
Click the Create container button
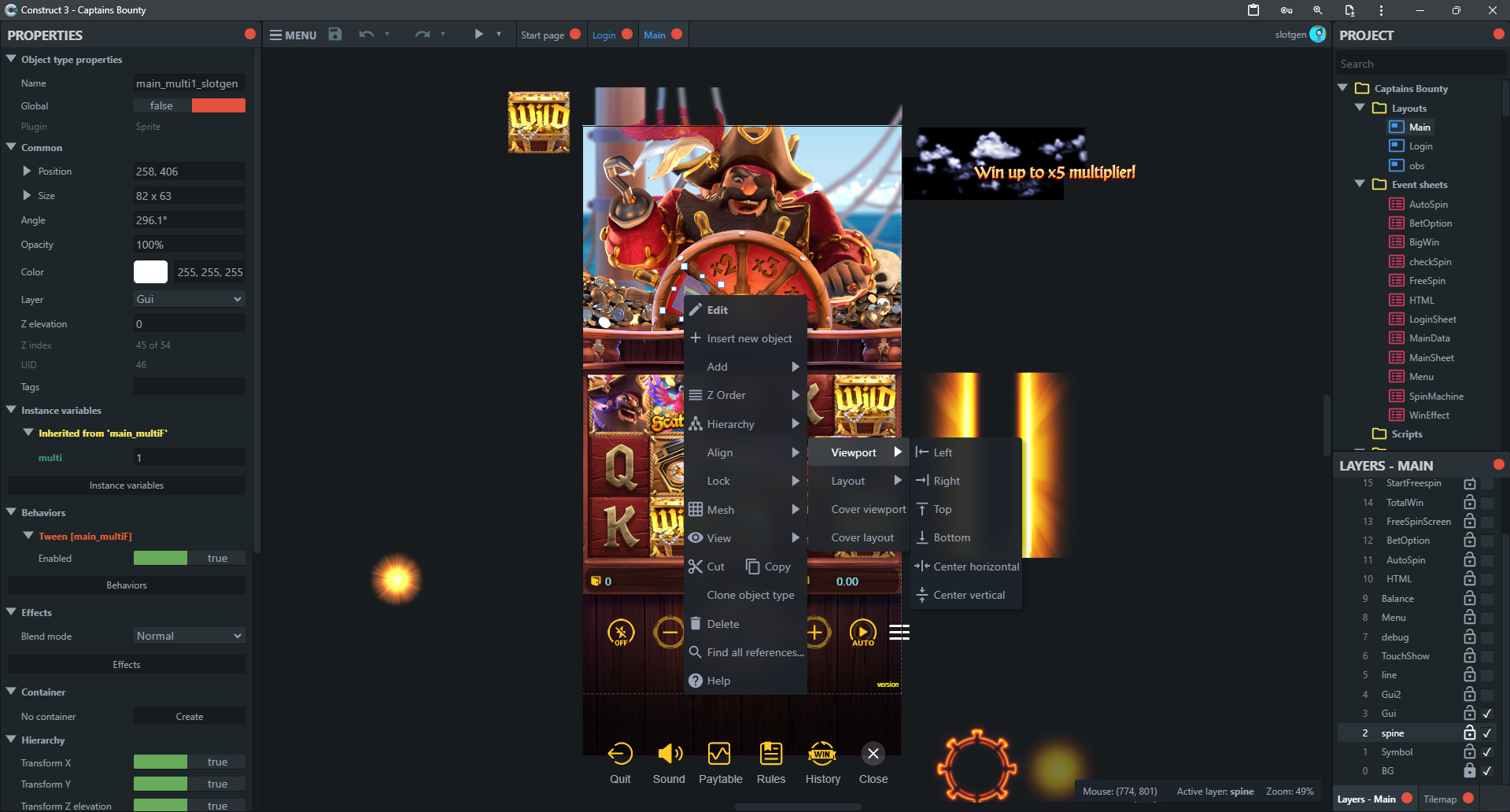tap(190, 716)
